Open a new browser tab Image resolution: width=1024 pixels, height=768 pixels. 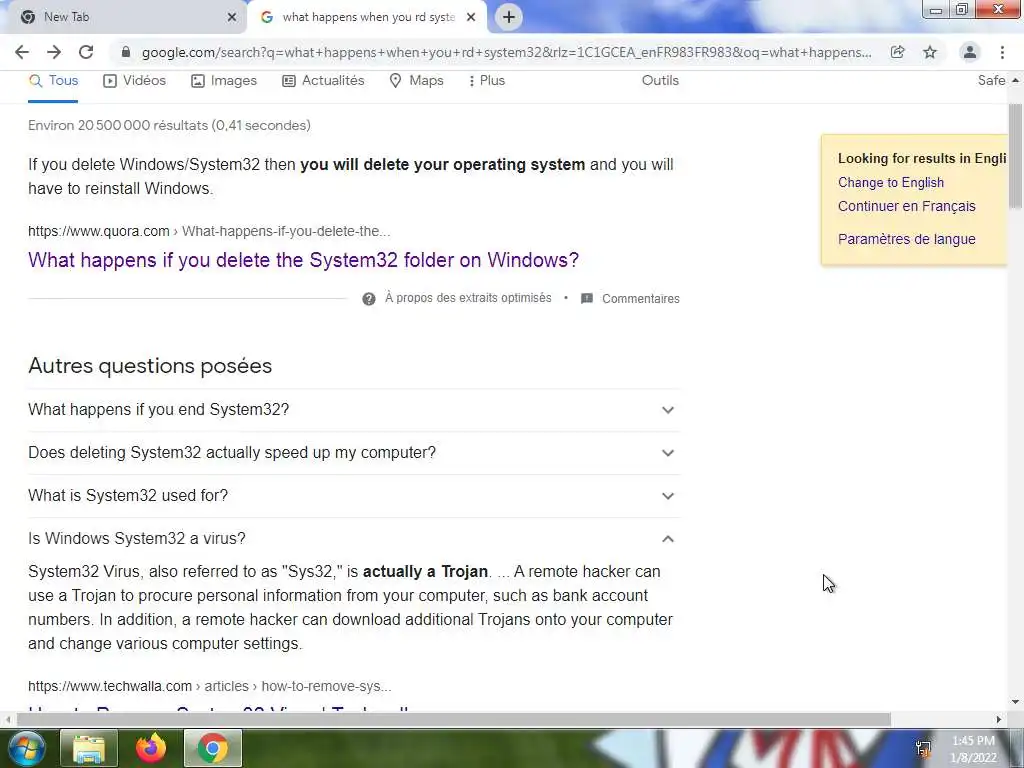[509, 17]
